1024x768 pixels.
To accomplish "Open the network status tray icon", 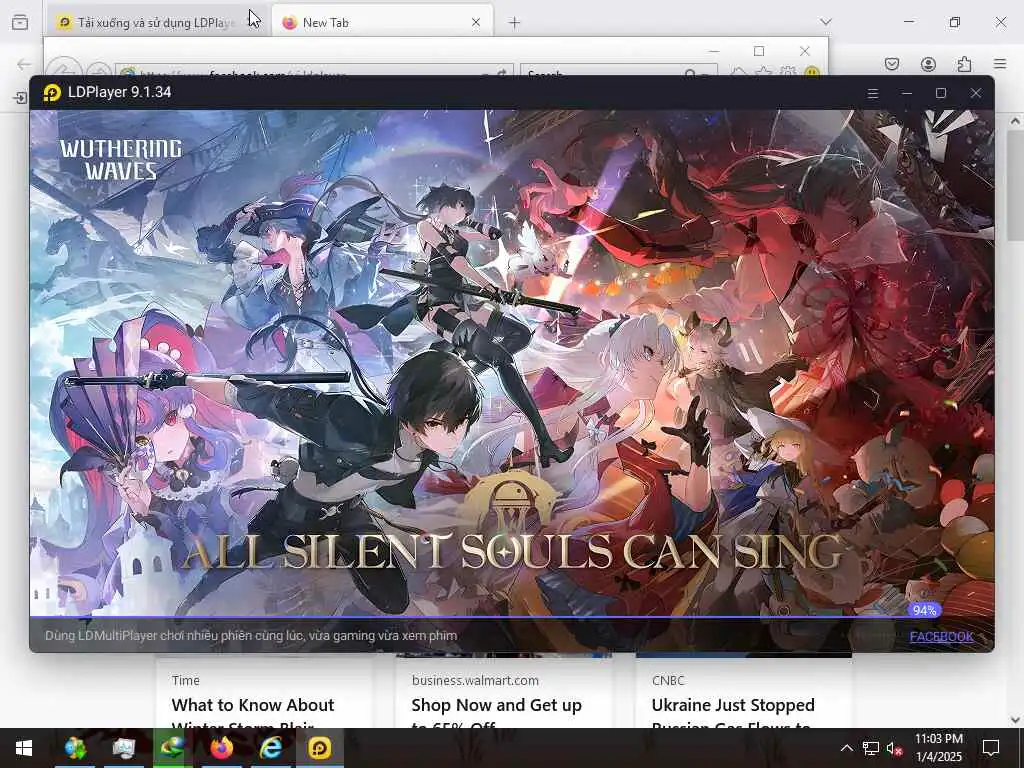I will tap(871, 748).
